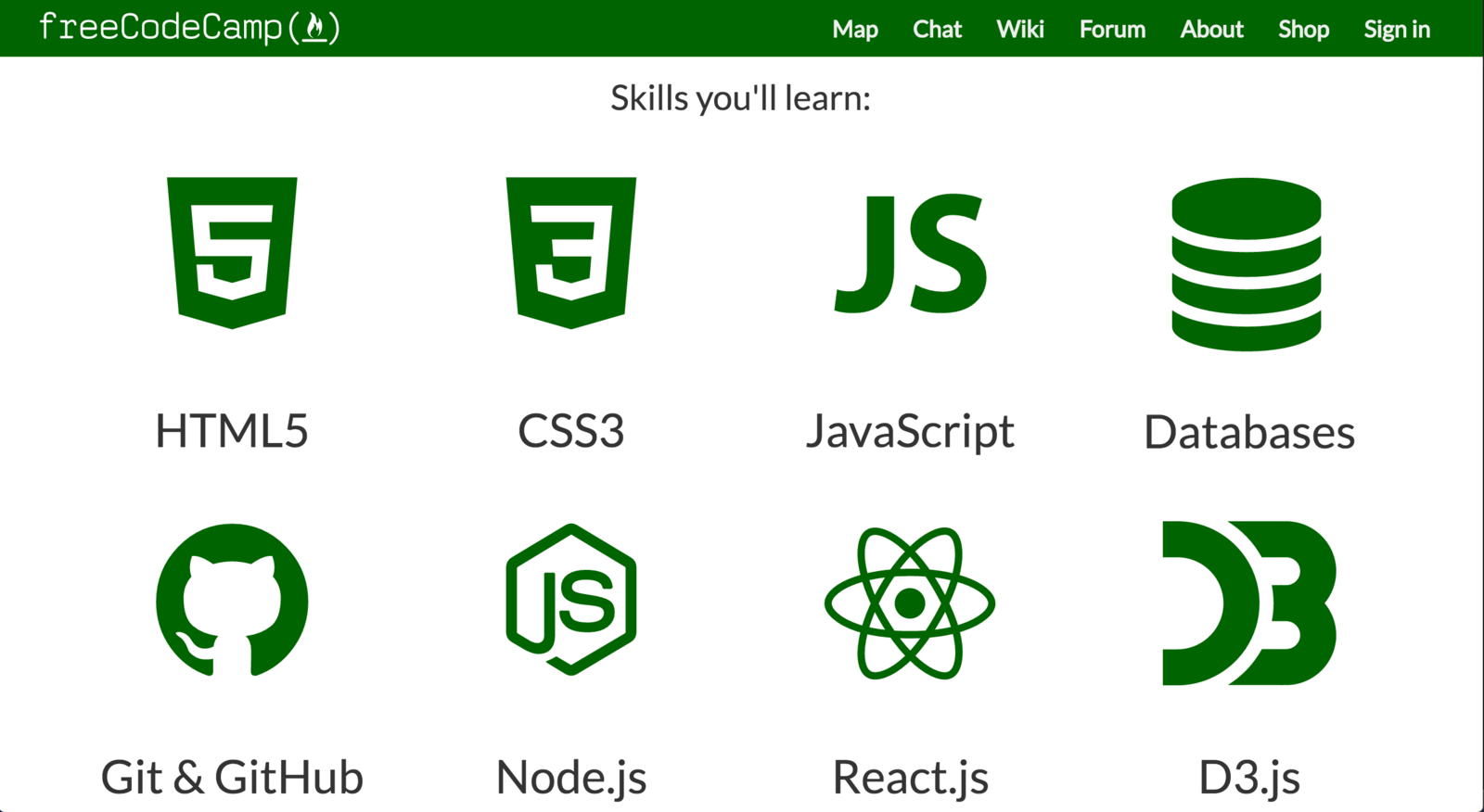
Task: Visit the Shop link
Action: [x=1303, y=30]
